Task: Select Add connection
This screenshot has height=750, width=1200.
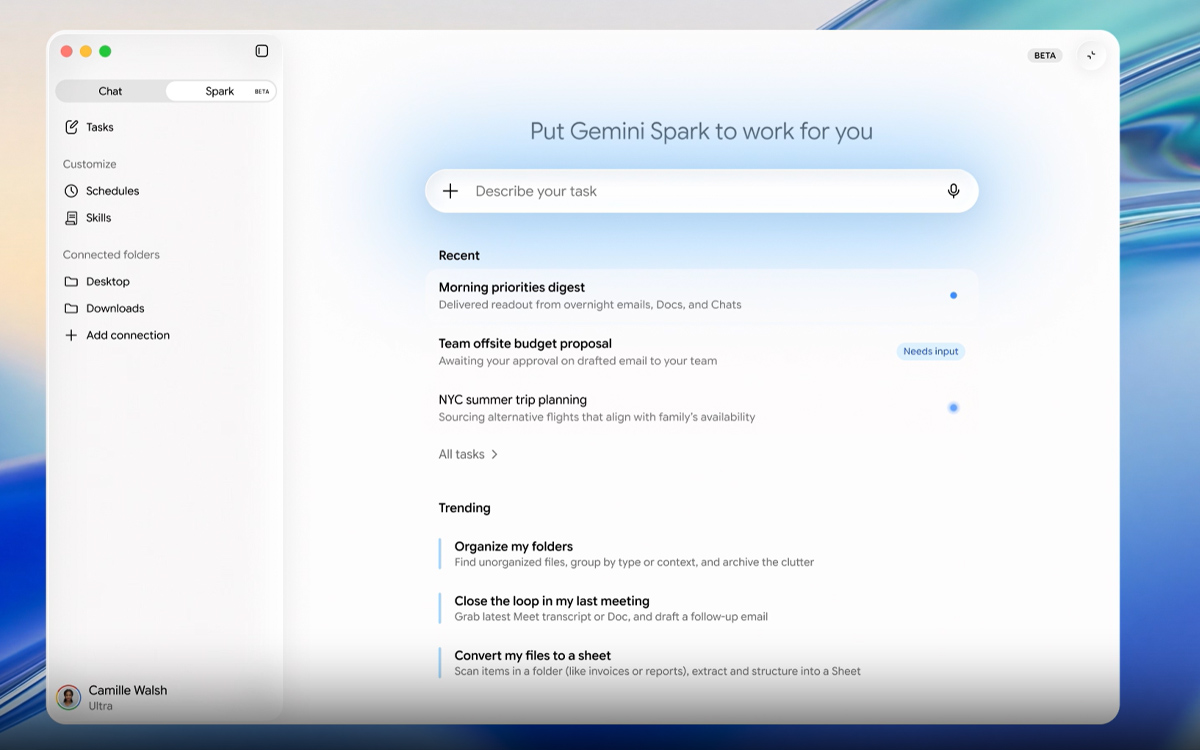Action: [x=128, y=336]
